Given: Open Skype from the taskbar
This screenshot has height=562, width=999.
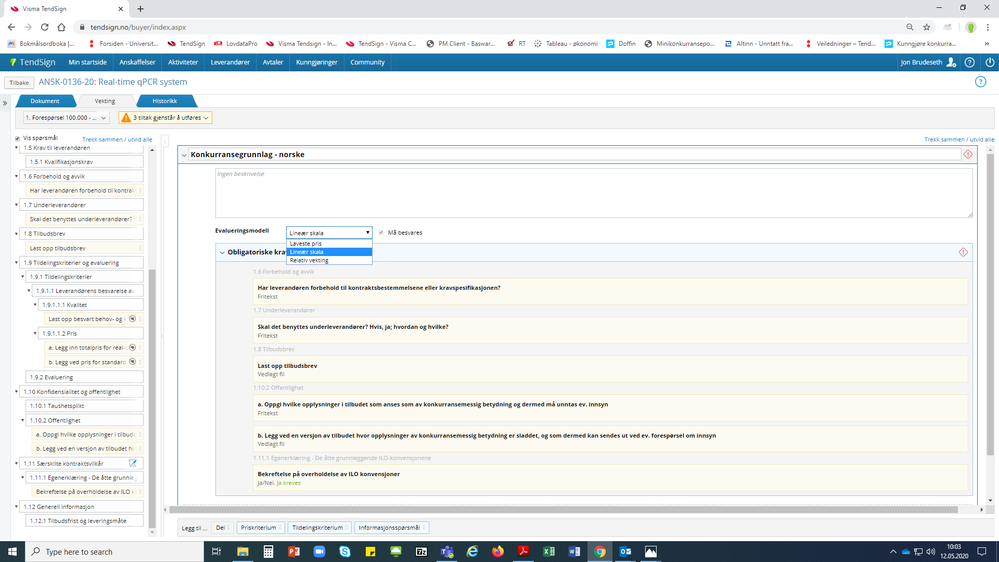Looking at the screenshot, I should coord(345,552).
